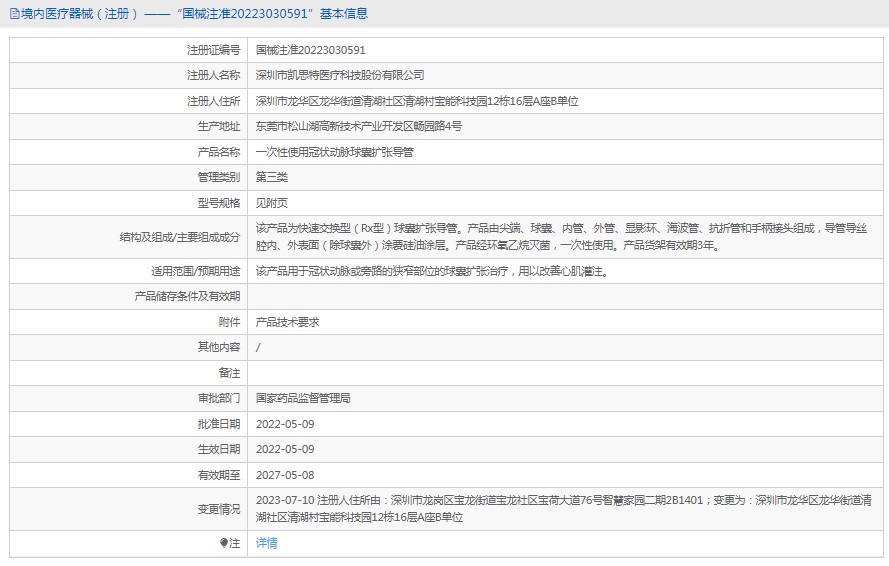Select the 产品技术要求 attachment value

click(287, 322)
